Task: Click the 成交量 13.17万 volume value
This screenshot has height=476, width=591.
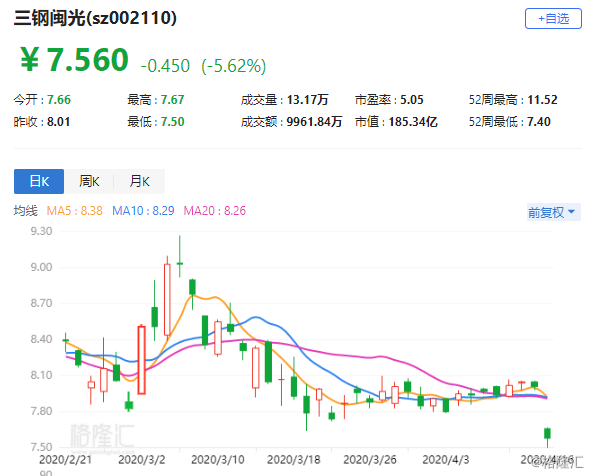Action: (x=285, y=99)
